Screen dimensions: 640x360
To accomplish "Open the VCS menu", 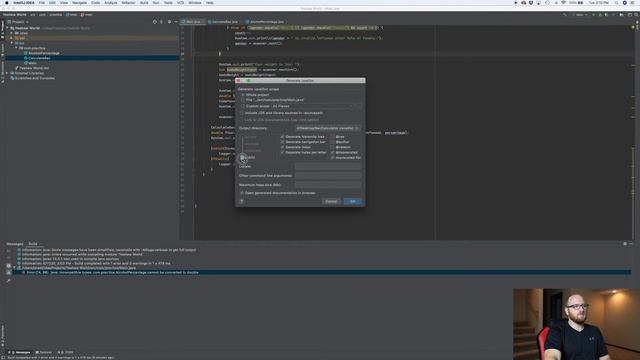I will [x=180, y=3].
